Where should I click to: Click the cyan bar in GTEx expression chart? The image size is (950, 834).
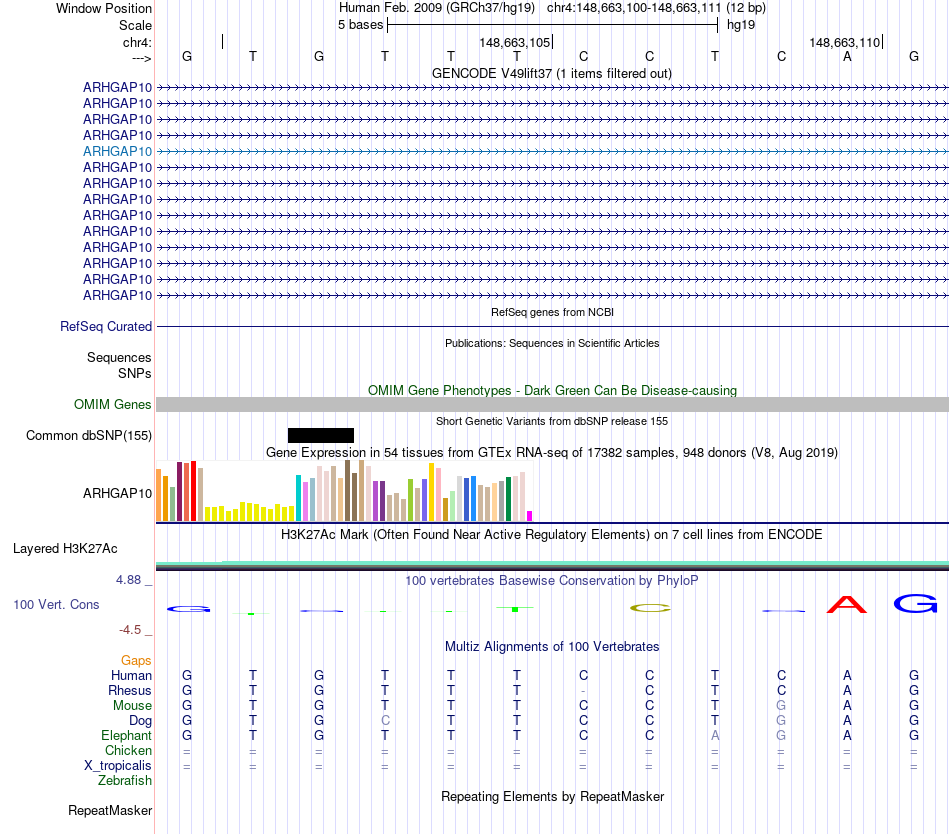coord(299,498)
